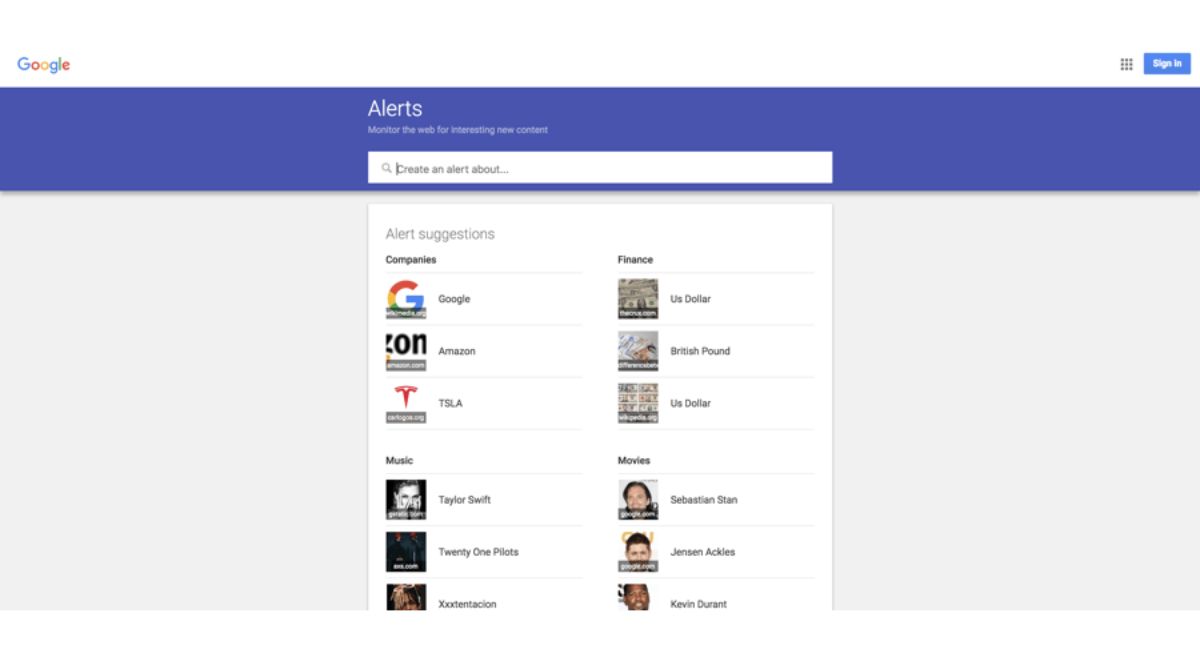Choose the Jensen Ackles suggestion text
This screenshot has height=650, width=1200.
click(x=702, y=552)
